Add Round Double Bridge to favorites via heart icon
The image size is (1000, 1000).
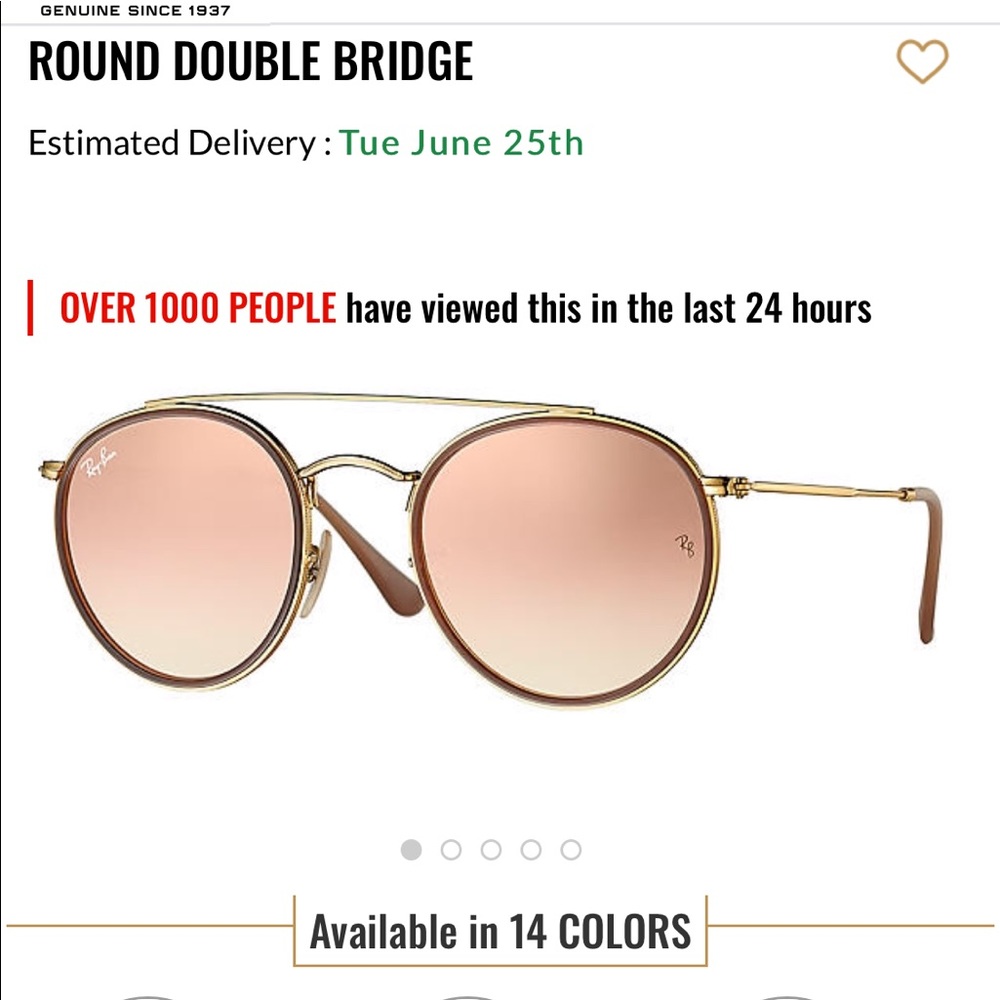921,63
